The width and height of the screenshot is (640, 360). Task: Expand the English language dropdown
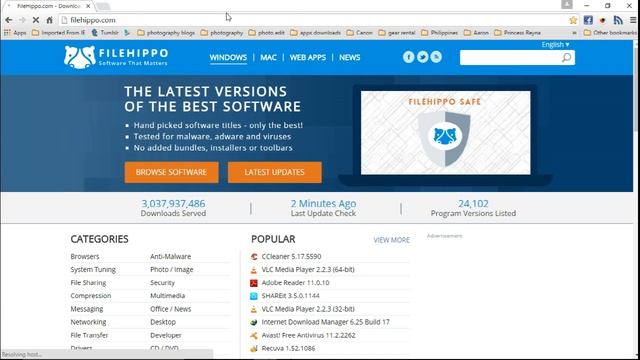tap(556, 44)
